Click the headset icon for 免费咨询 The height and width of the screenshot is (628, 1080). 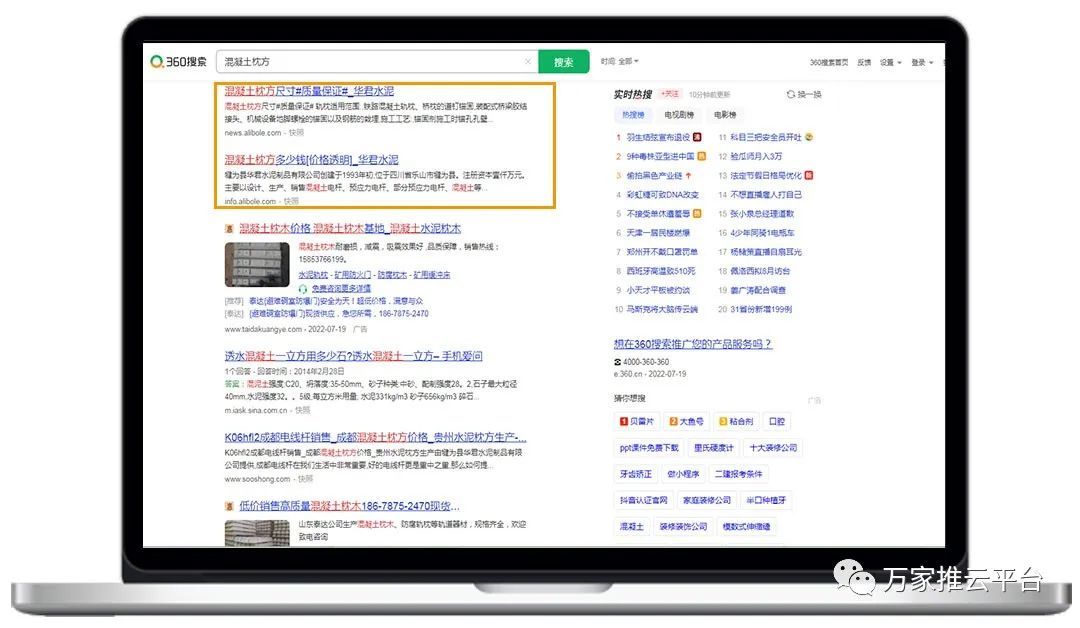pos(303,288)
